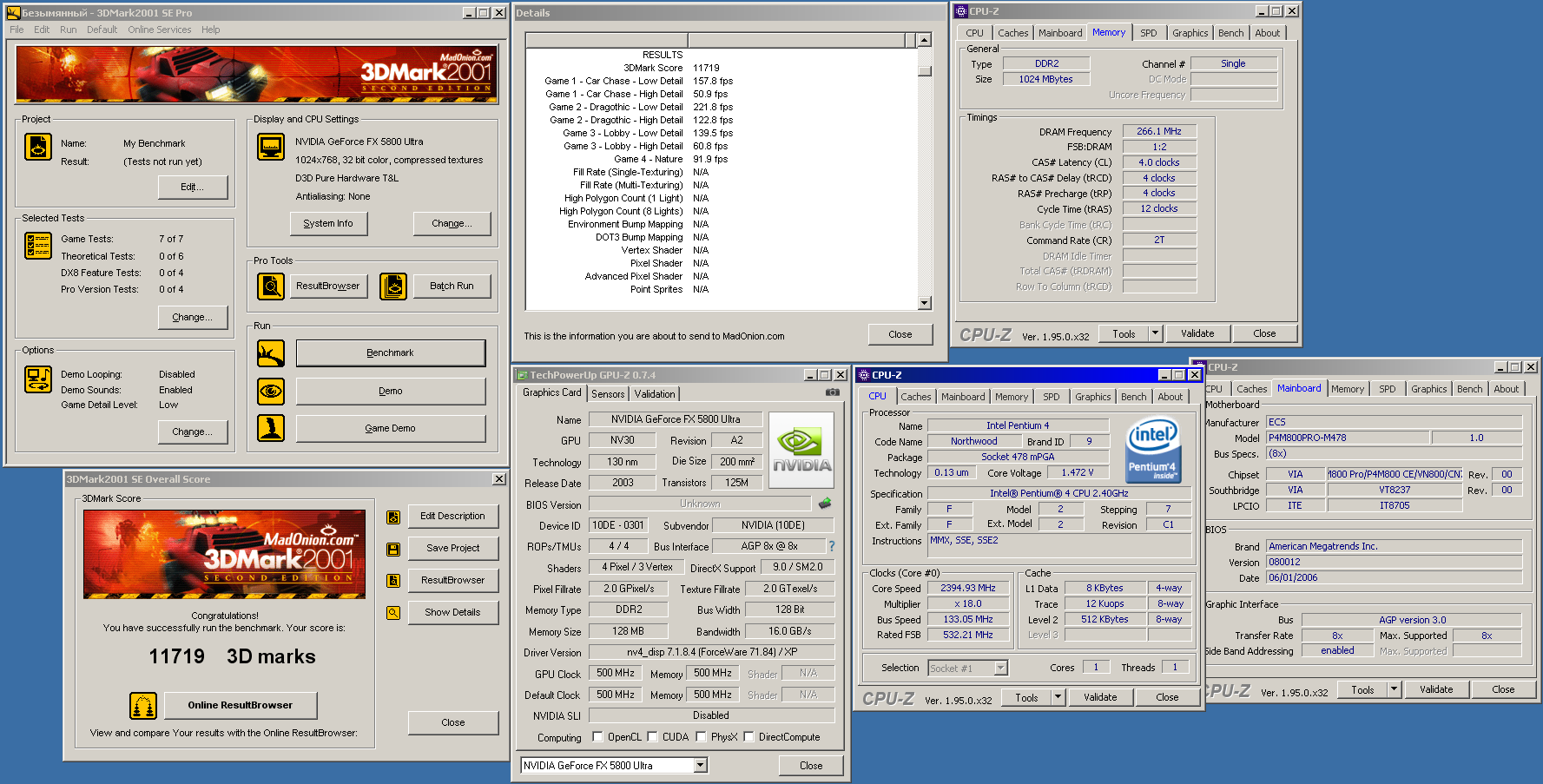Open the File menu in 3DMark2001
Screen dimensions: 1543x784
[x=16, y=30]
